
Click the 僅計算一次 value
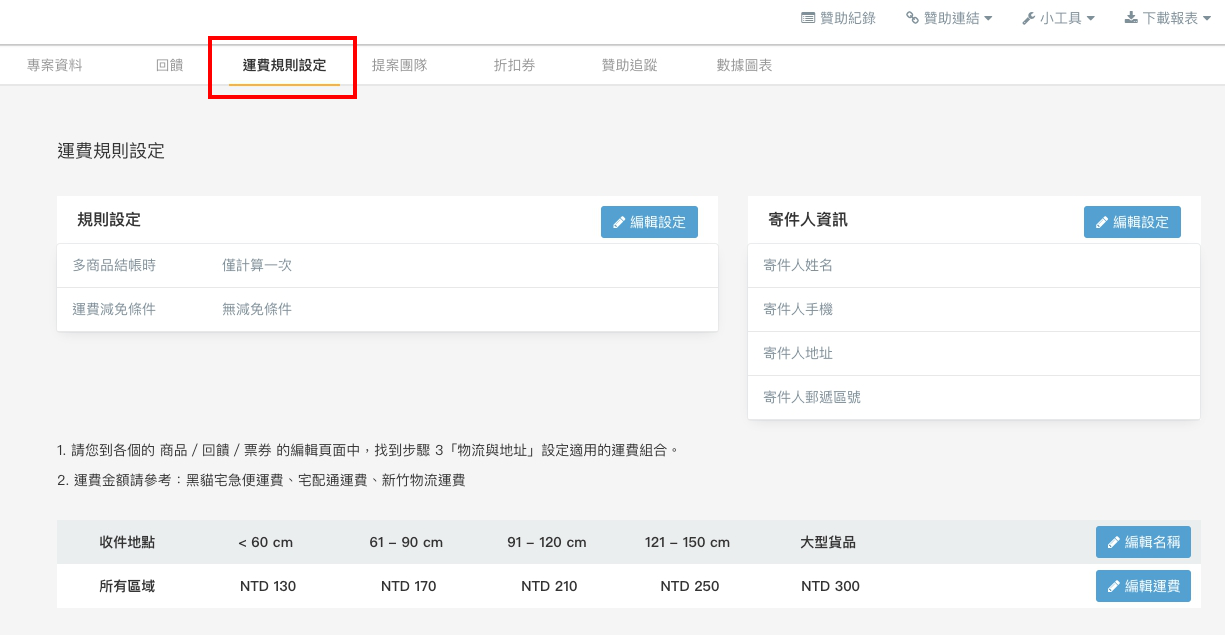257,265
